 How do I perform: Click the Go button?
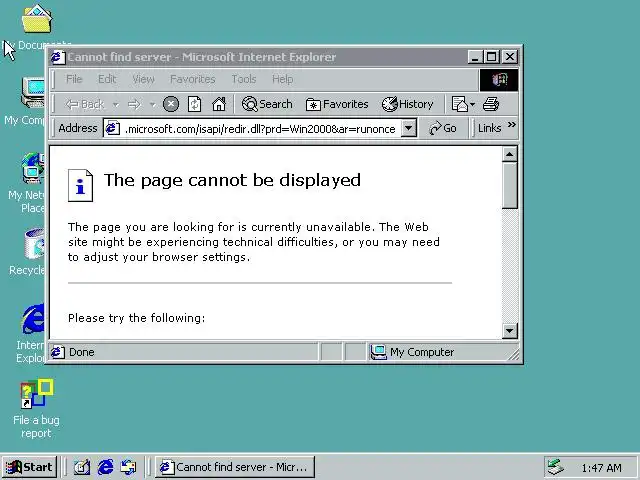point(443,128)
